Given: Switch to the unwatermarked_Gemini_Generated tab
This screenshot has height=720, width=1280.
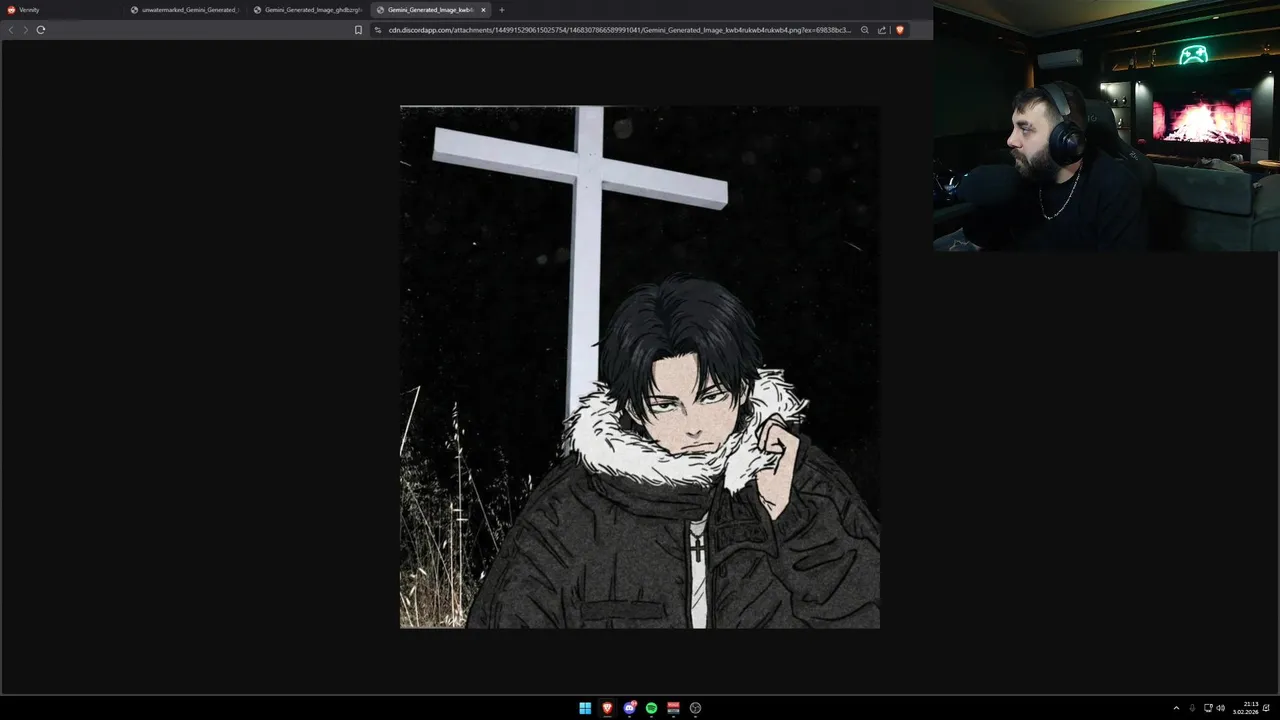Looking at the screenshot, I should click(185, 10).
